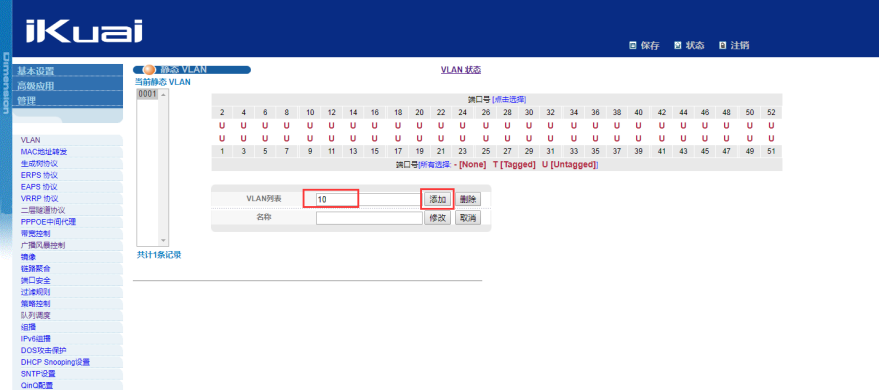Click the 共计1条记录 text
Screen dimensions: 879x390
pos(159,255)
